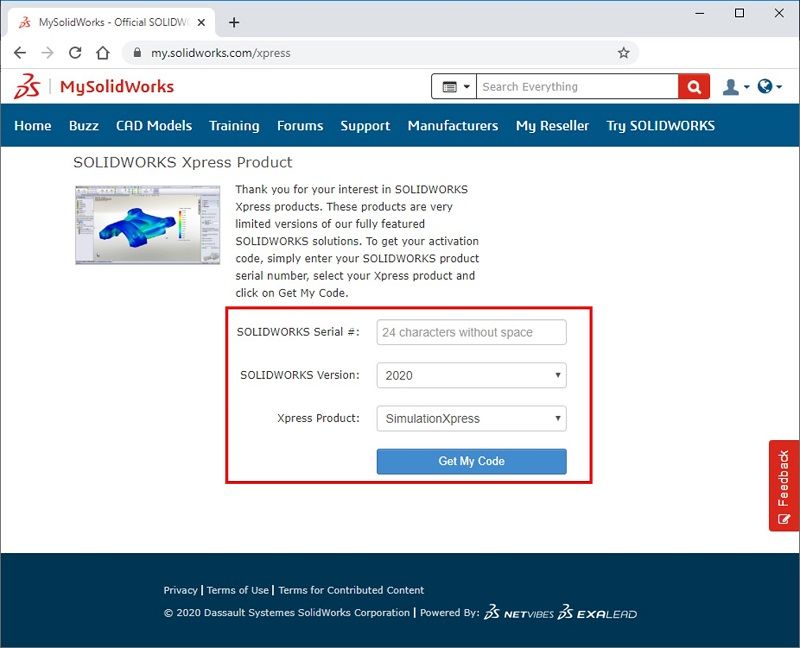Viewport: 800px width, 648px height.
Task: Go to Try SOLIDWORKS page
Action: point(660,126)
